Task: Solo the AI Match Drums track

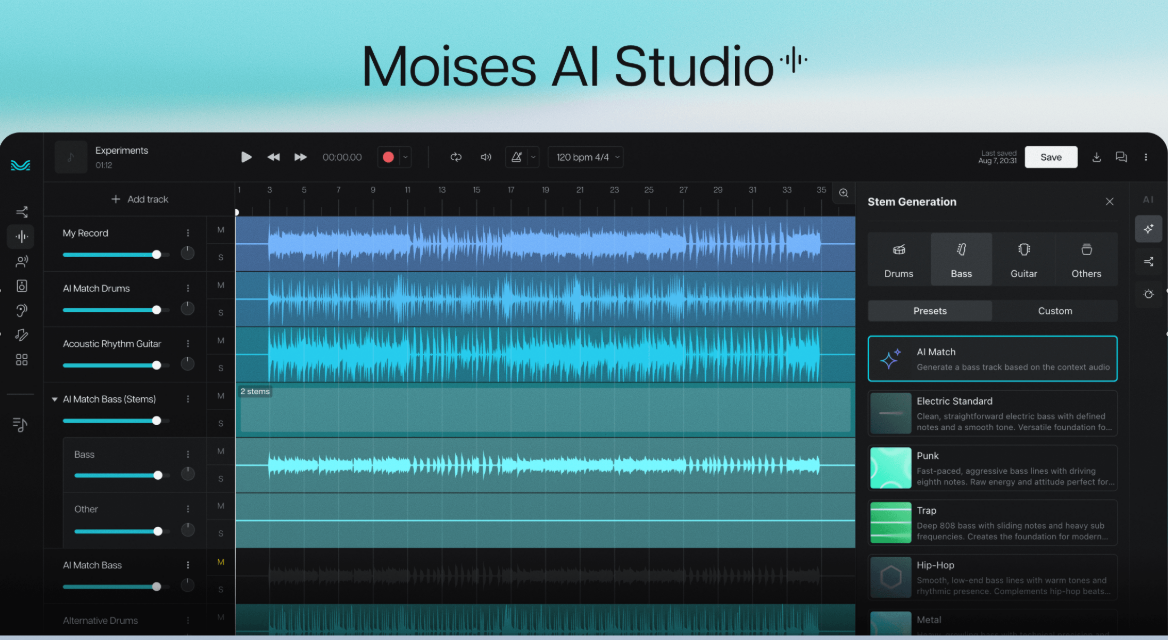Action: [x=220, y=312]
